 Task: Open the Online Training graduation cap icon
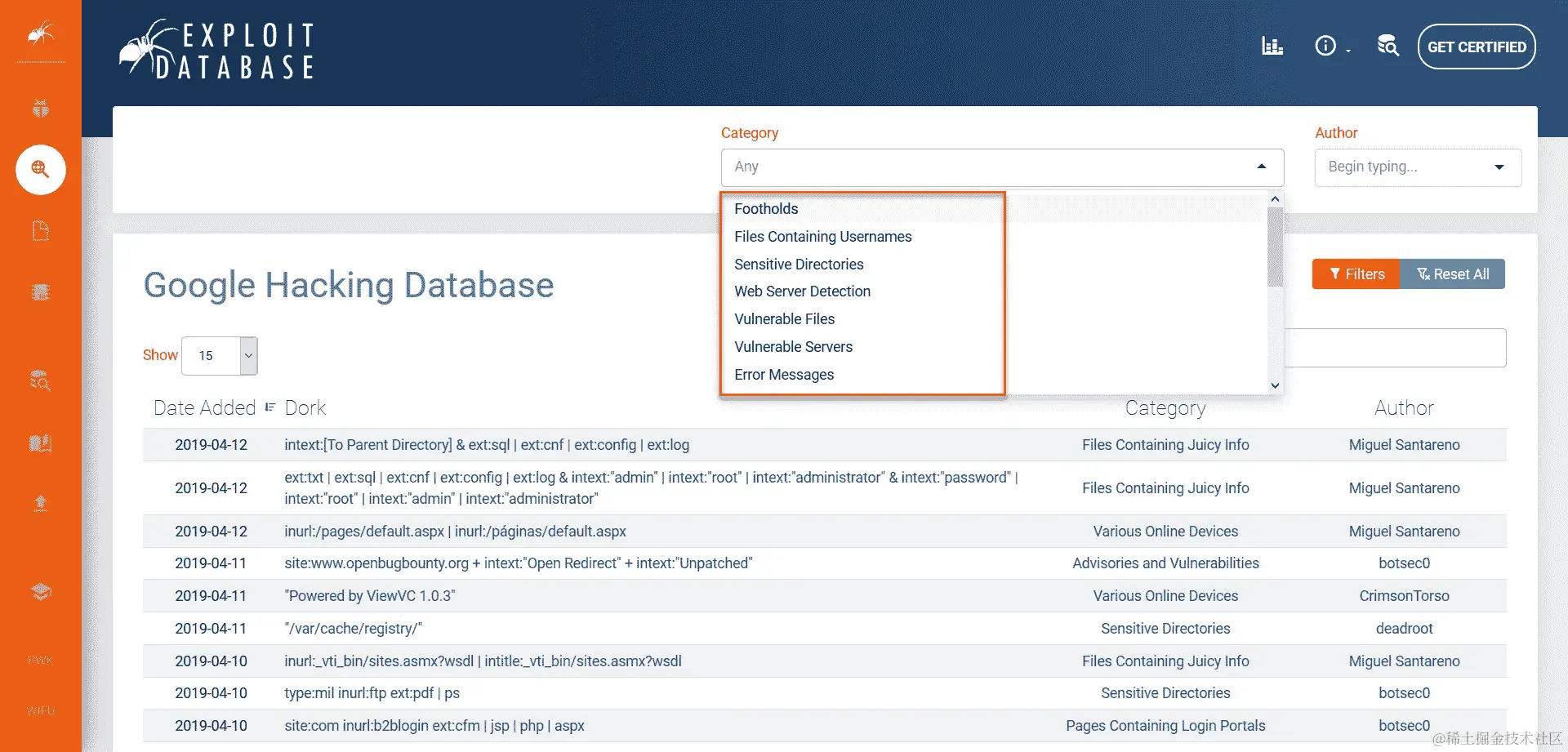click(40, 591)
